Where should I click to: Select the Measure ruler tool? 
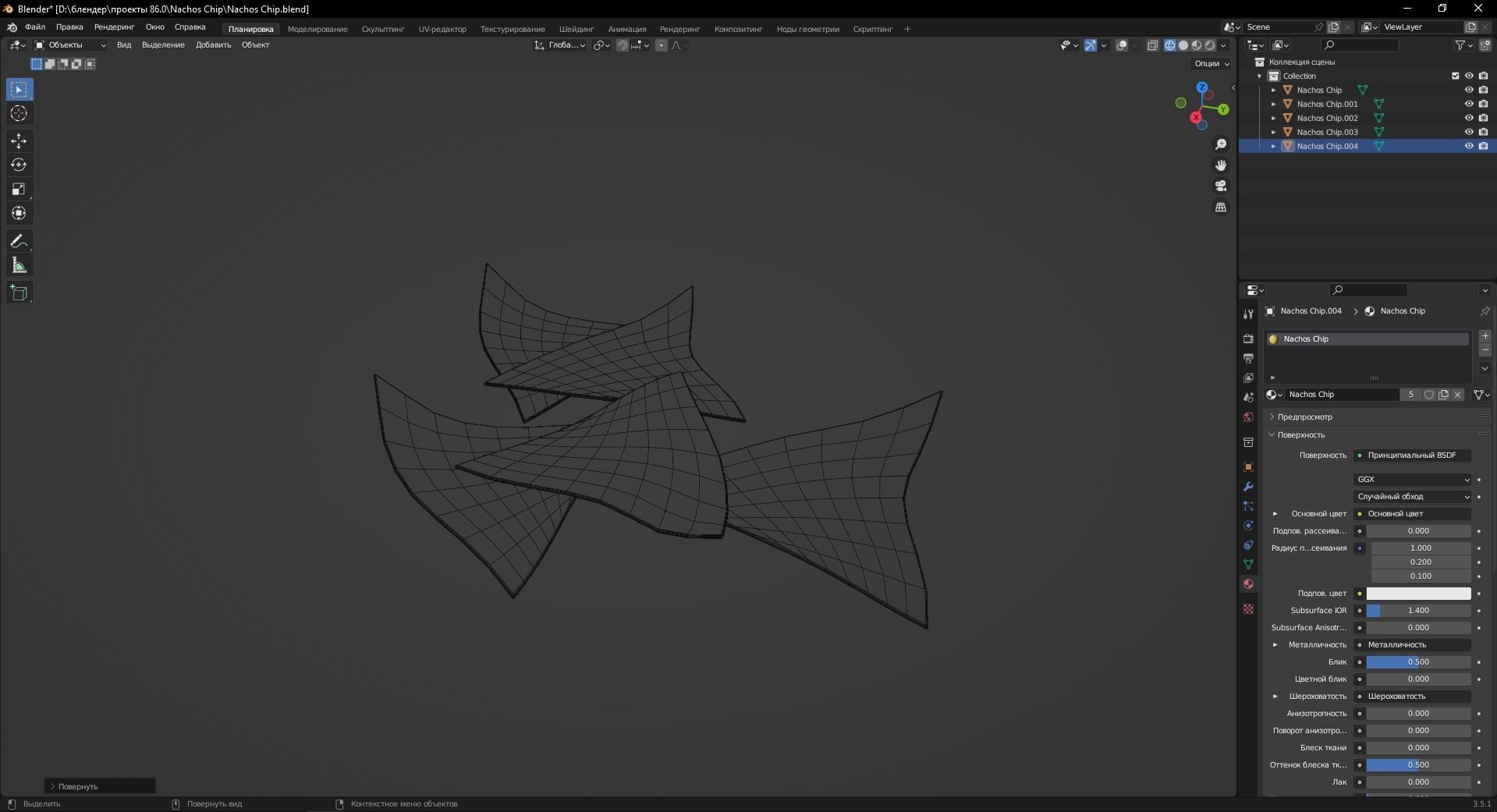(19, 266)
